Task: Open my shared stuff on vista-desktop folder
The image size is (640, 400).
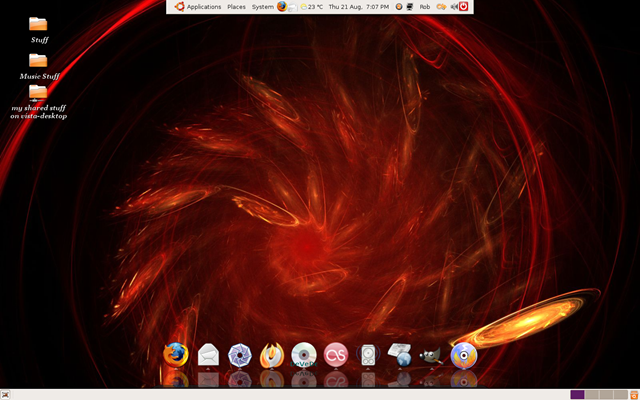Action: 38,93
